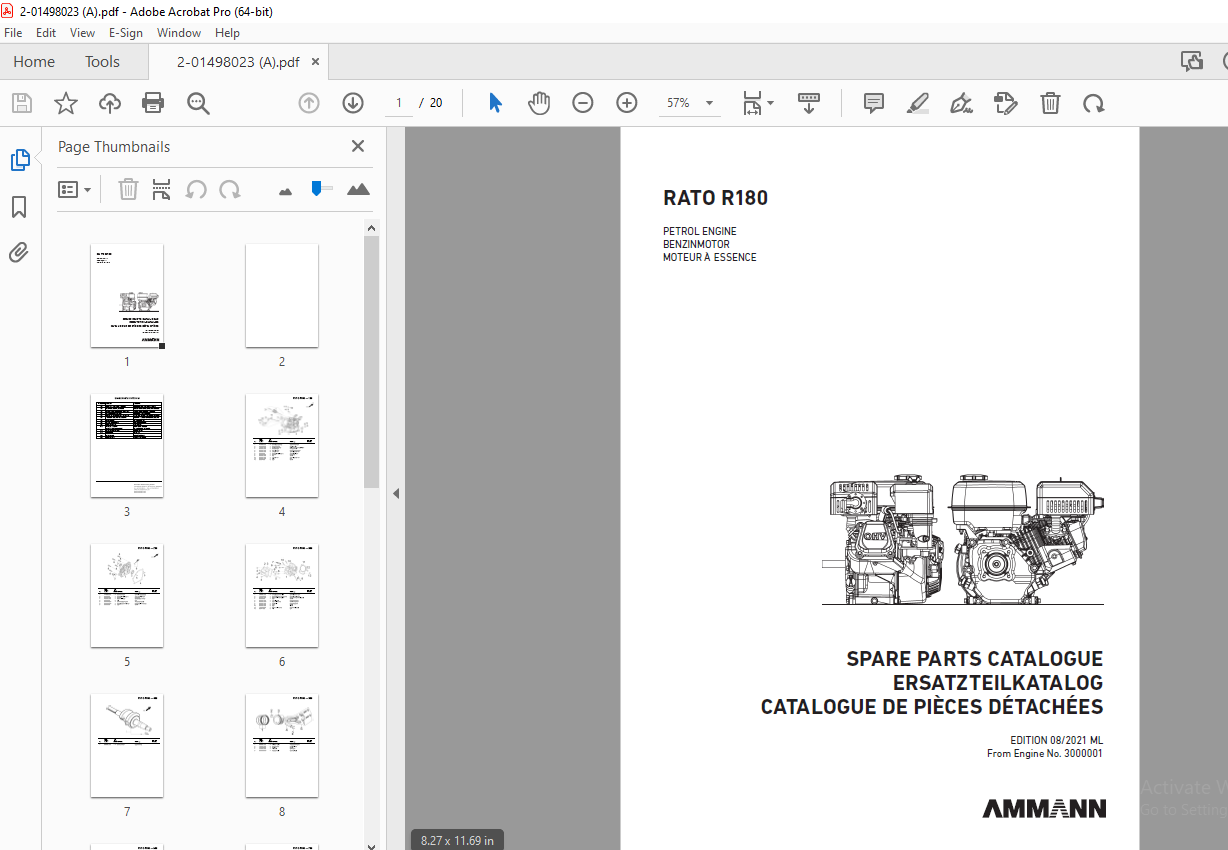The width and height of the screenshot is (1228, 850).
Task: Click the Save file icon
Action: pyautogui.click(x=22, y=103)
